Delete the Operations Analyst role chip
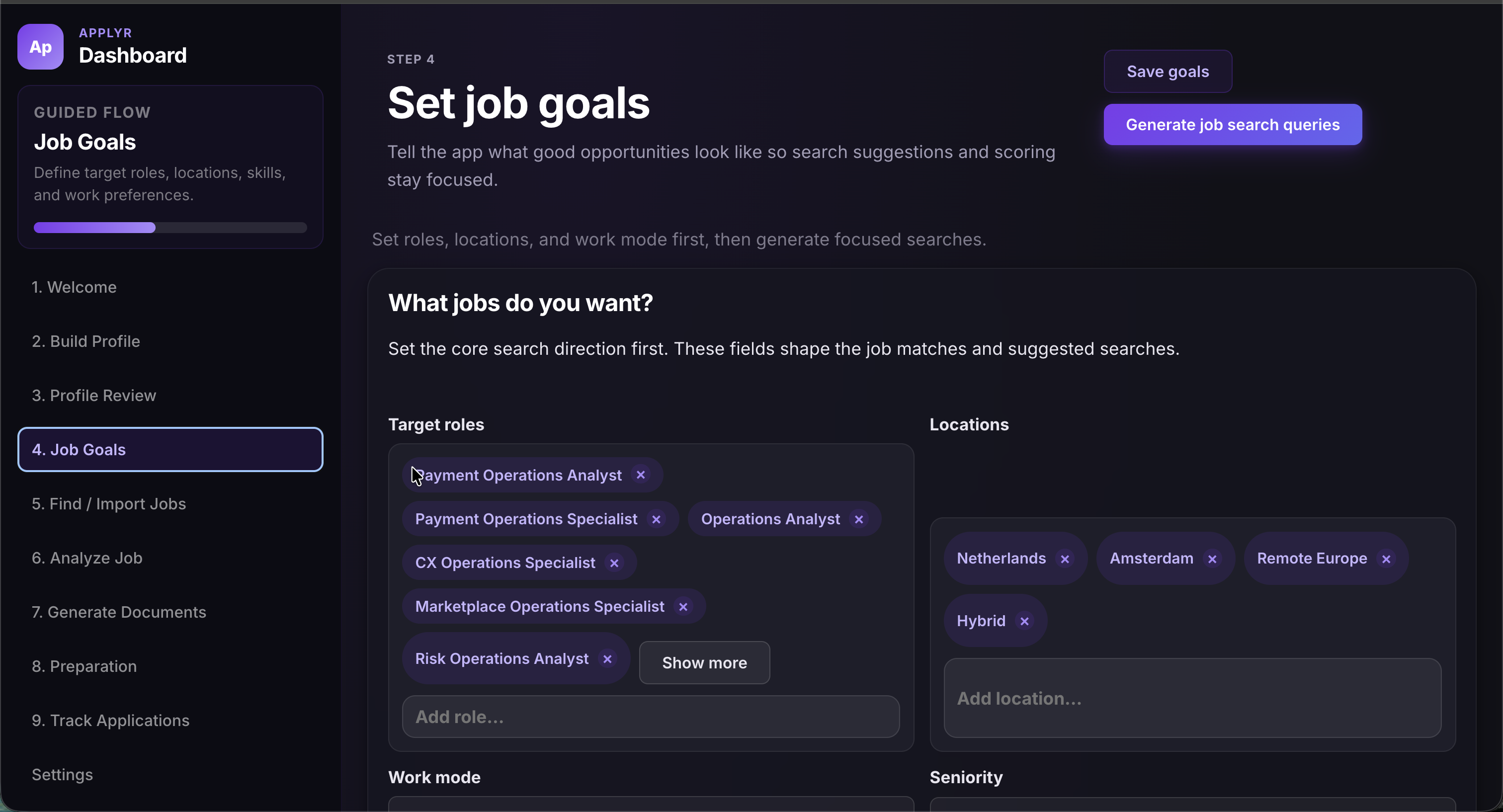 tap(859, 519)
